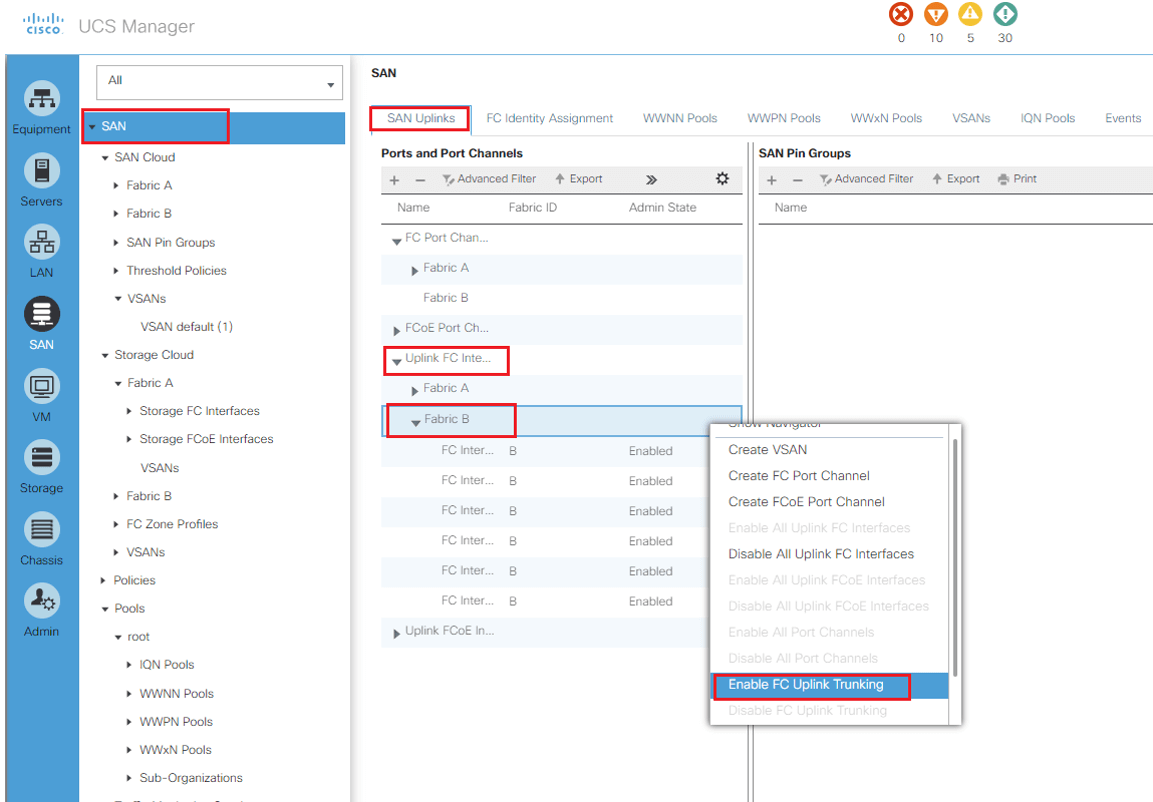This screenshot has height=802, width=1153.
Task: Sort by the Admin State column header
Action: click(662, 208)
